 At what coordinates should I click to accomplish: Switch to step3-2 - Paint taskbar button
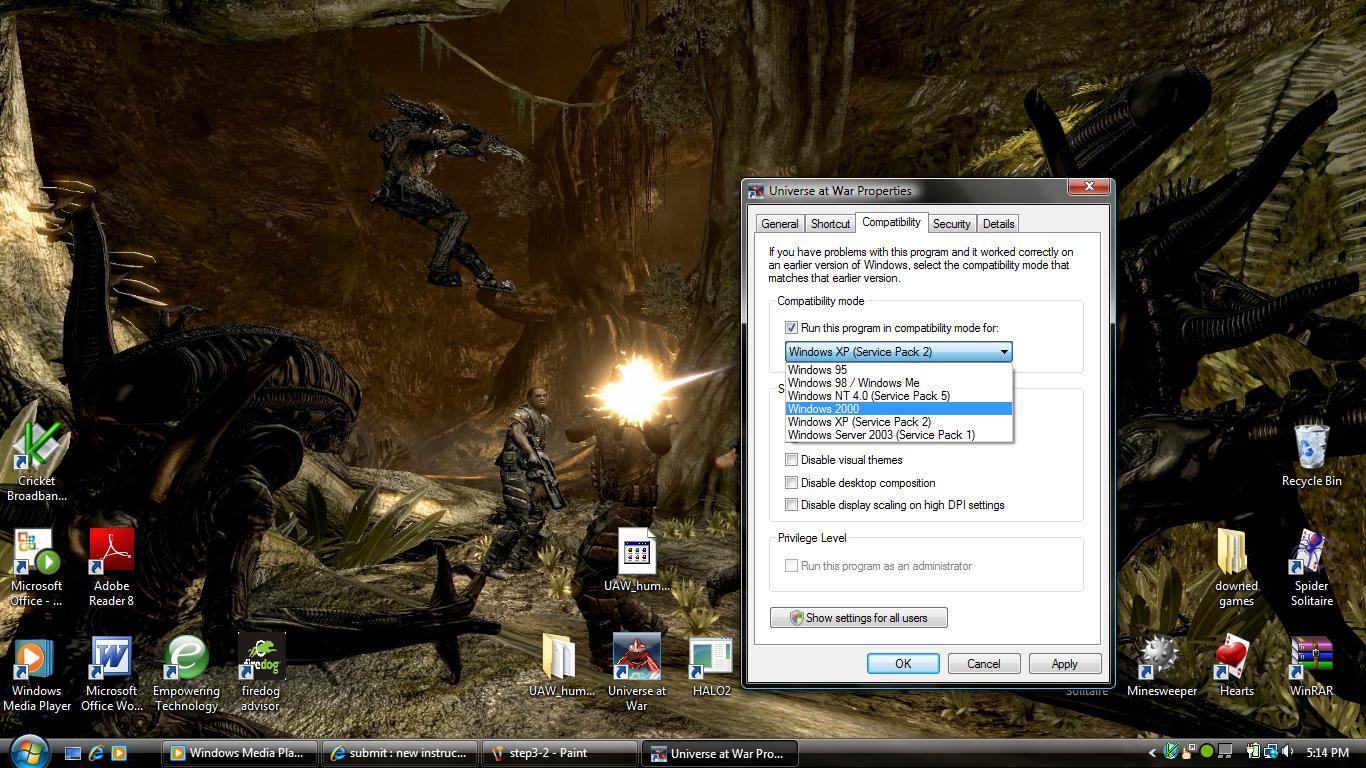(559, 753)
